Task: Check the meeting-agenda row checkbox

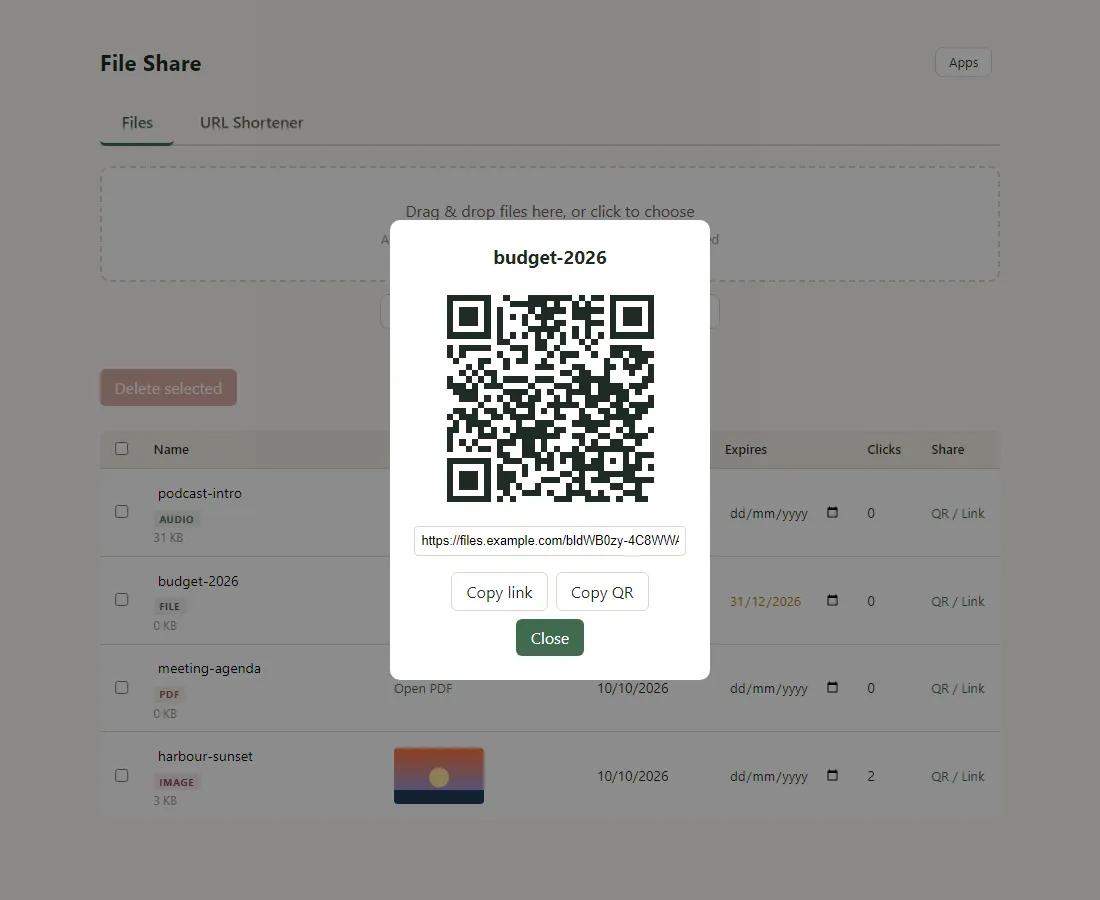Action: pyautogui.click(x=121, y=687)
